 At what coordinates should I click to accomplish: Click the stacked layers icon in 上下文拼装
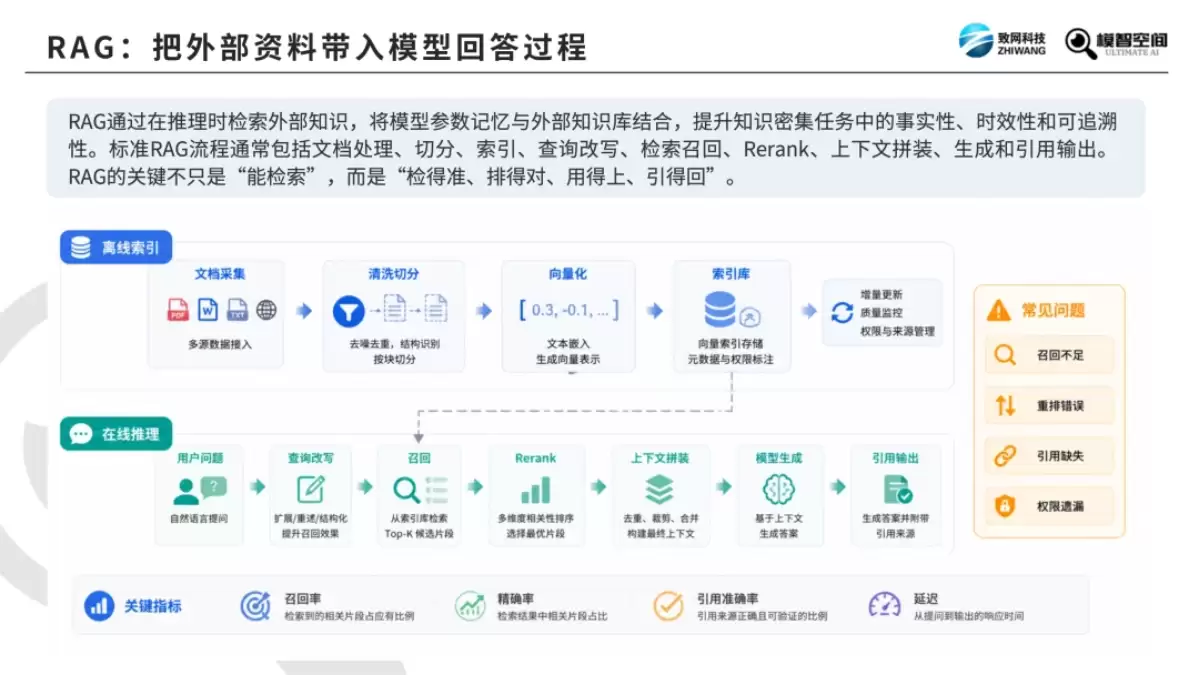pos(659,489)
